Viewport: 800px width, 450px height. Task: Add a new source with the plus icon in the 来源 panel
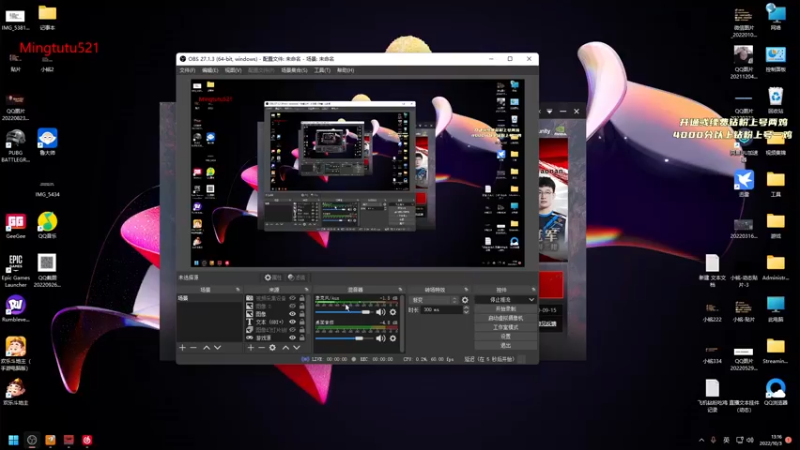[251, 347]
